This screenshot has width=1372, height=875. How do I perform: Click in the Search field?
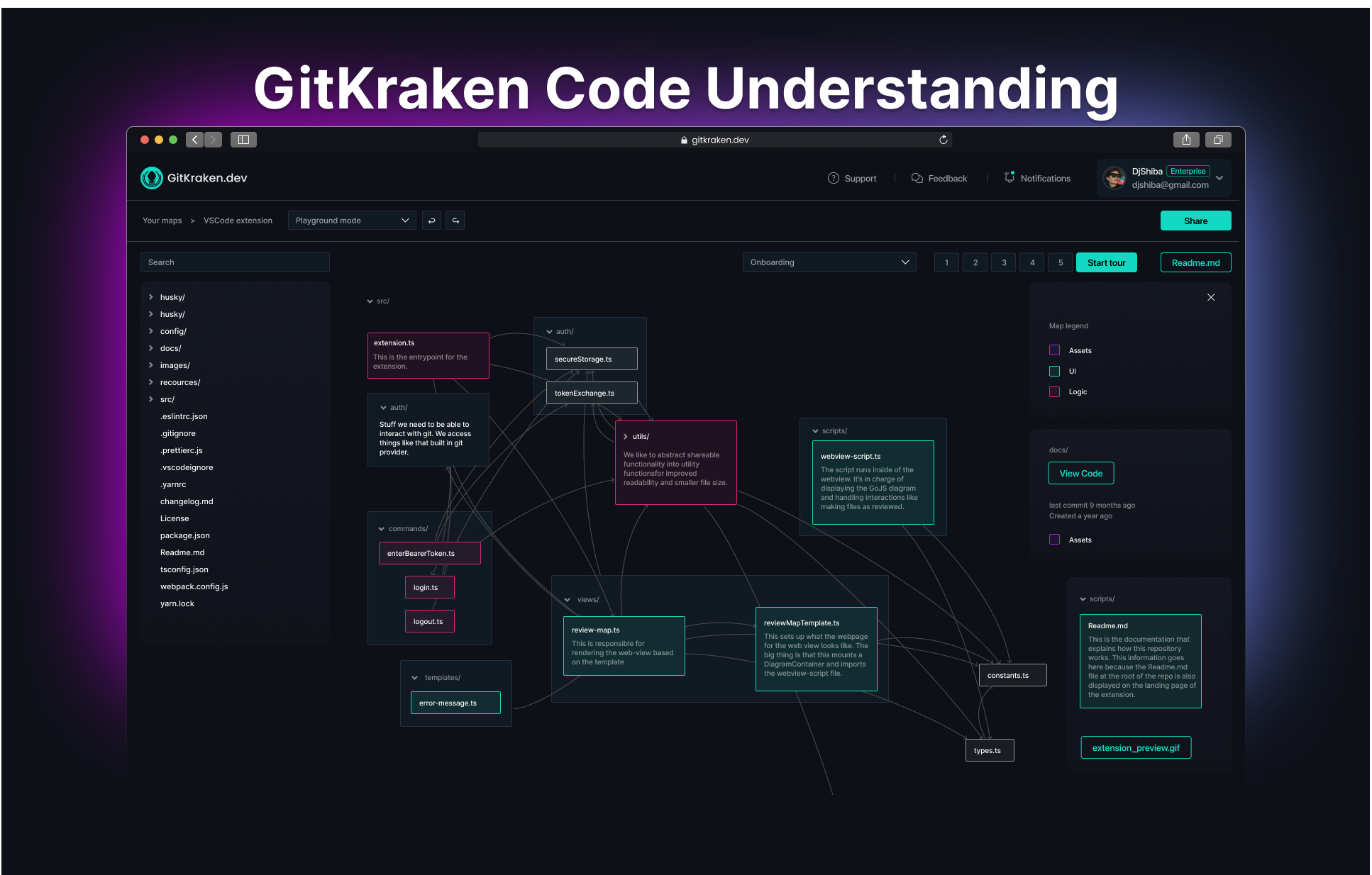pyautogui.click(x=235, y=262)
